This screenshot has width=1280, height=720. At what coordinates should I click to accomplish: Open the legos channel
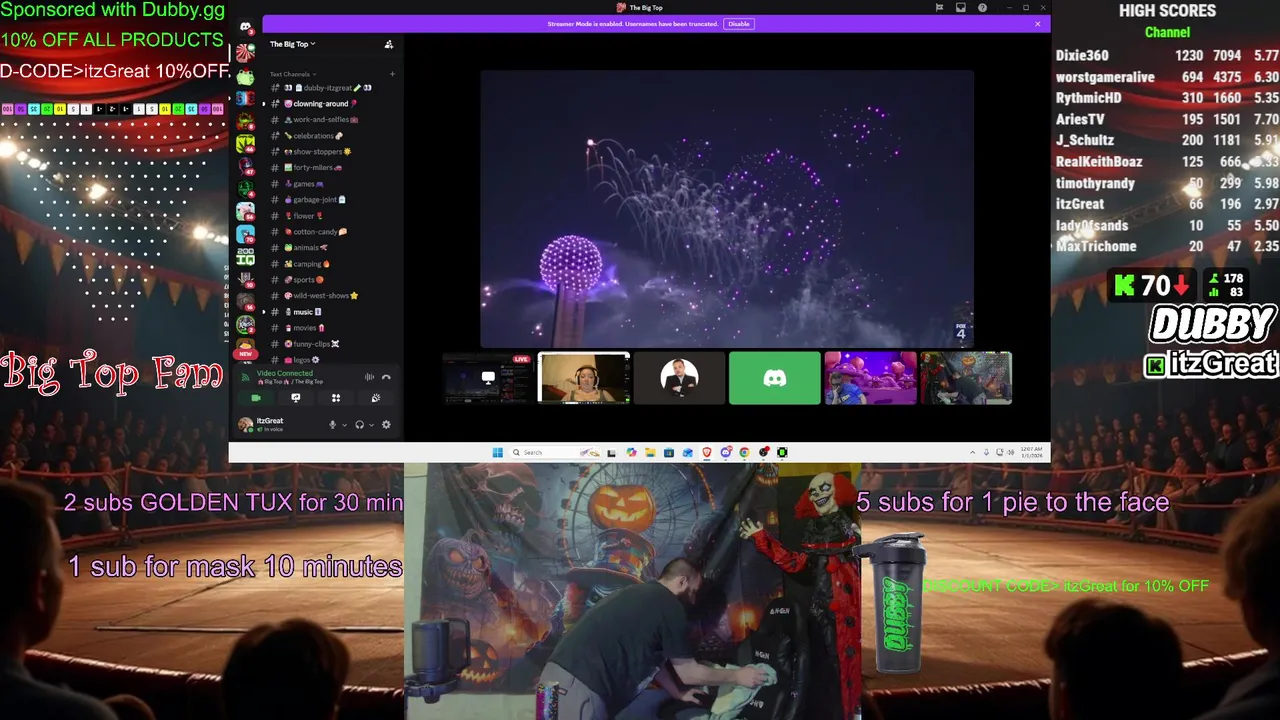pyautogui.click(x=330, y=360)
